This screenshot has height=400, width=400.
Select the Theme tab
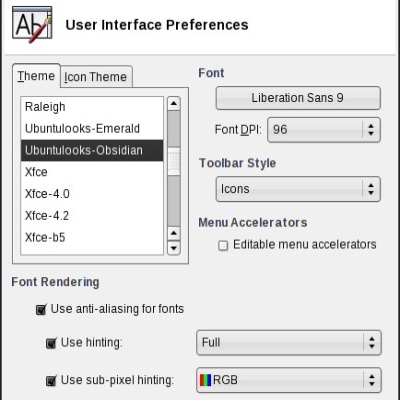tap(36, 76)
